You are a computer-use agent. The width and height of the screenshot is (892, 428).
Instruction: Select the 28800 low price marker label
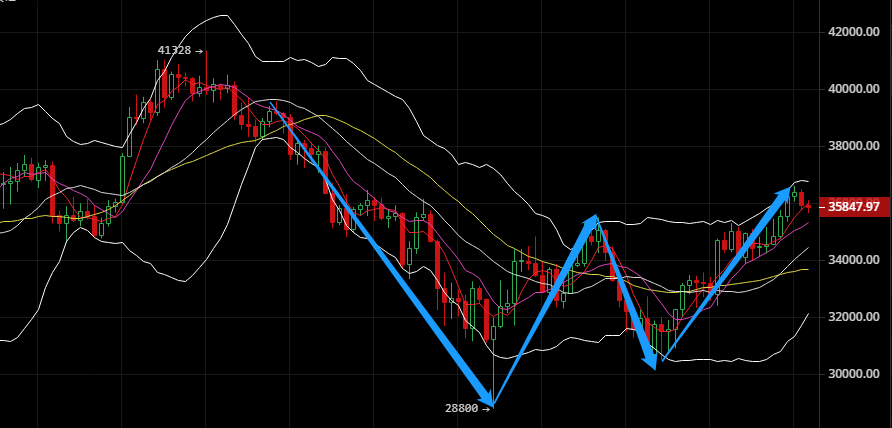coord(468,408)
